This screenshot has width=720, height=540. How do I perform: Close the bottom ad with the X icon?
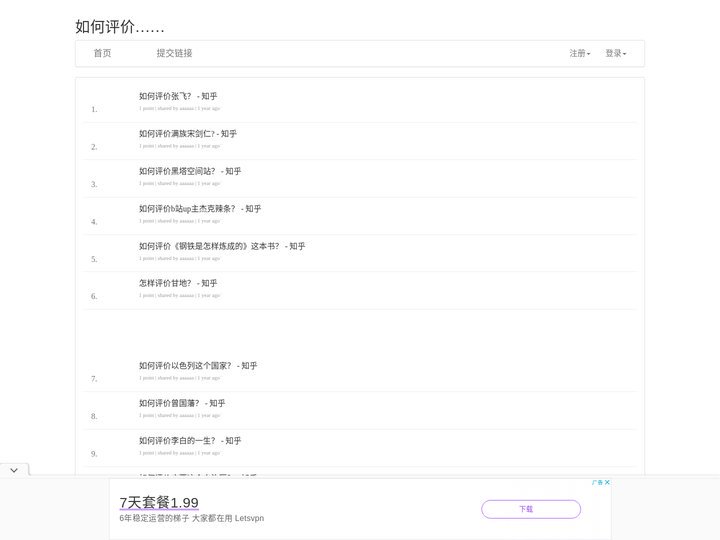click(608, 482)
